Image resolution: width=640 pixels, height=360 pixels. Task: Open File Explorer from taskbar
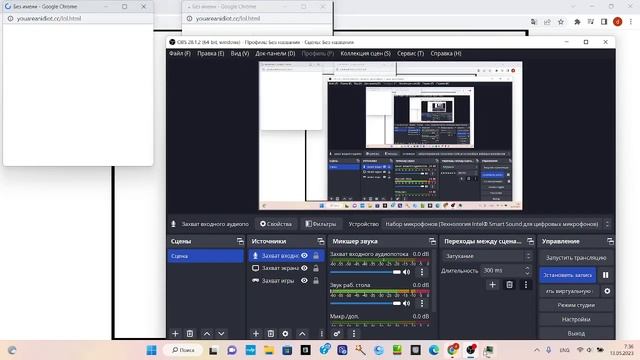269,350
